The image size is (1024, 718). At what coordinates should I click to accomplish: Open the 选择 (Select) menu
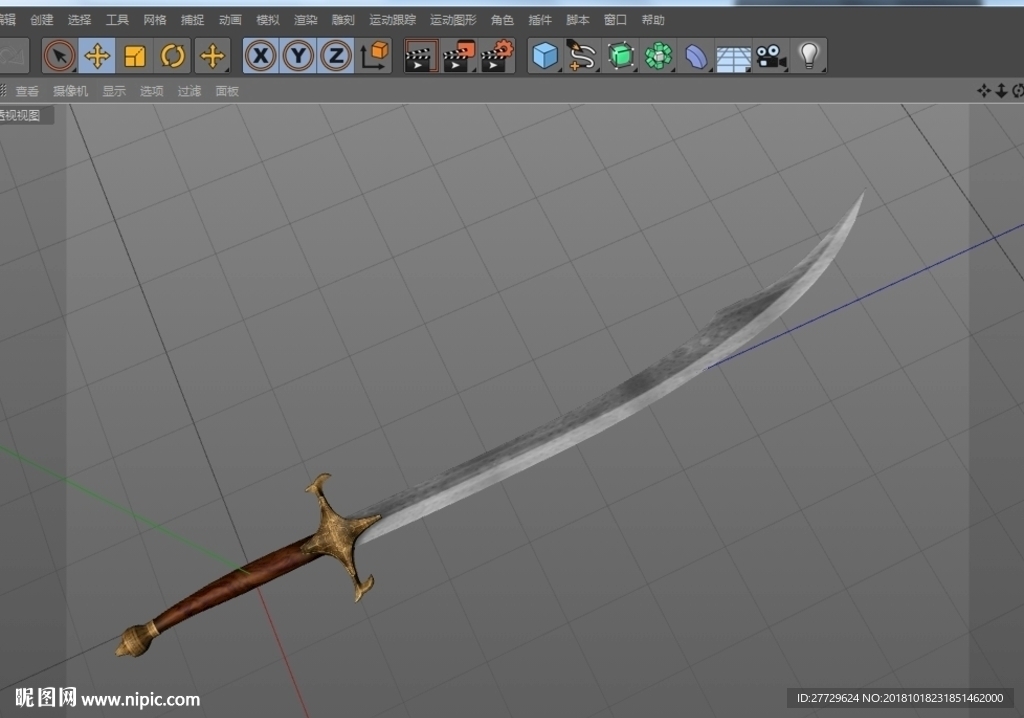(80, 20)
